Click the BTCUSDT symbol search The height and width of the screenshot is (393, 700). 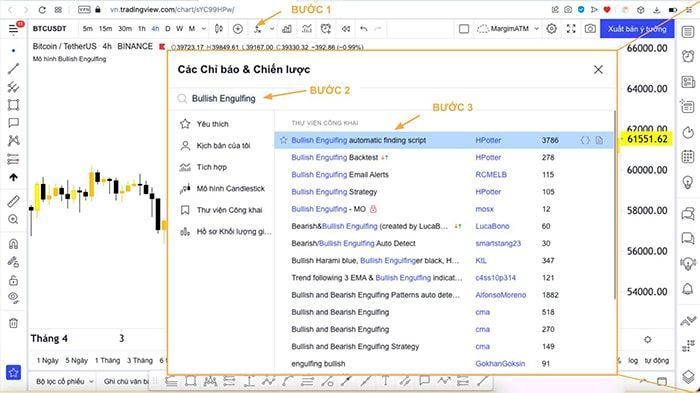pyautogui.click(x=50, y=29)
